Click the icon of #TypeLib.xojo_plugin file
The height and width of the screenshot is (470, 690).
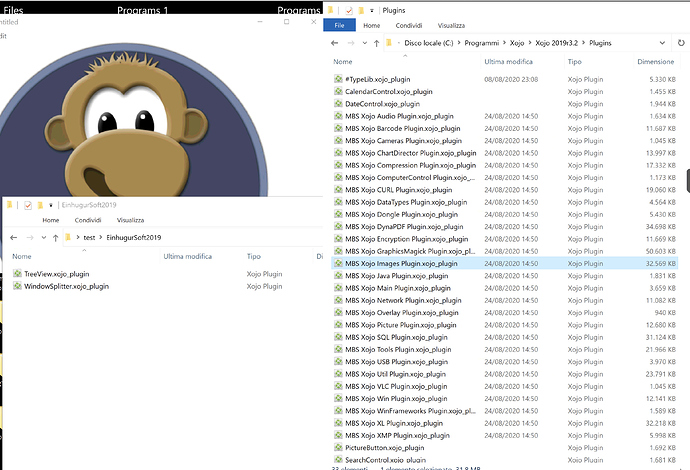[338, 79]
